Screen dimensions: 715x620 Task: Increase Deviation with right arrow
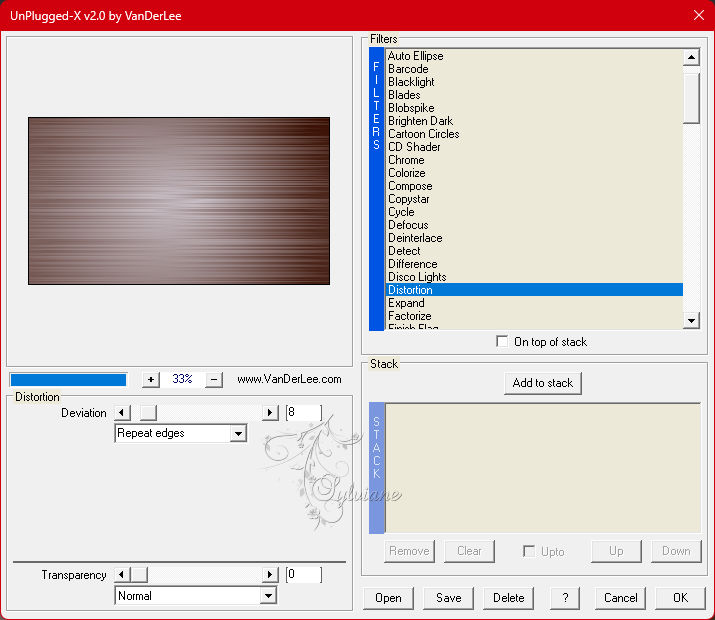click(270, 413)
